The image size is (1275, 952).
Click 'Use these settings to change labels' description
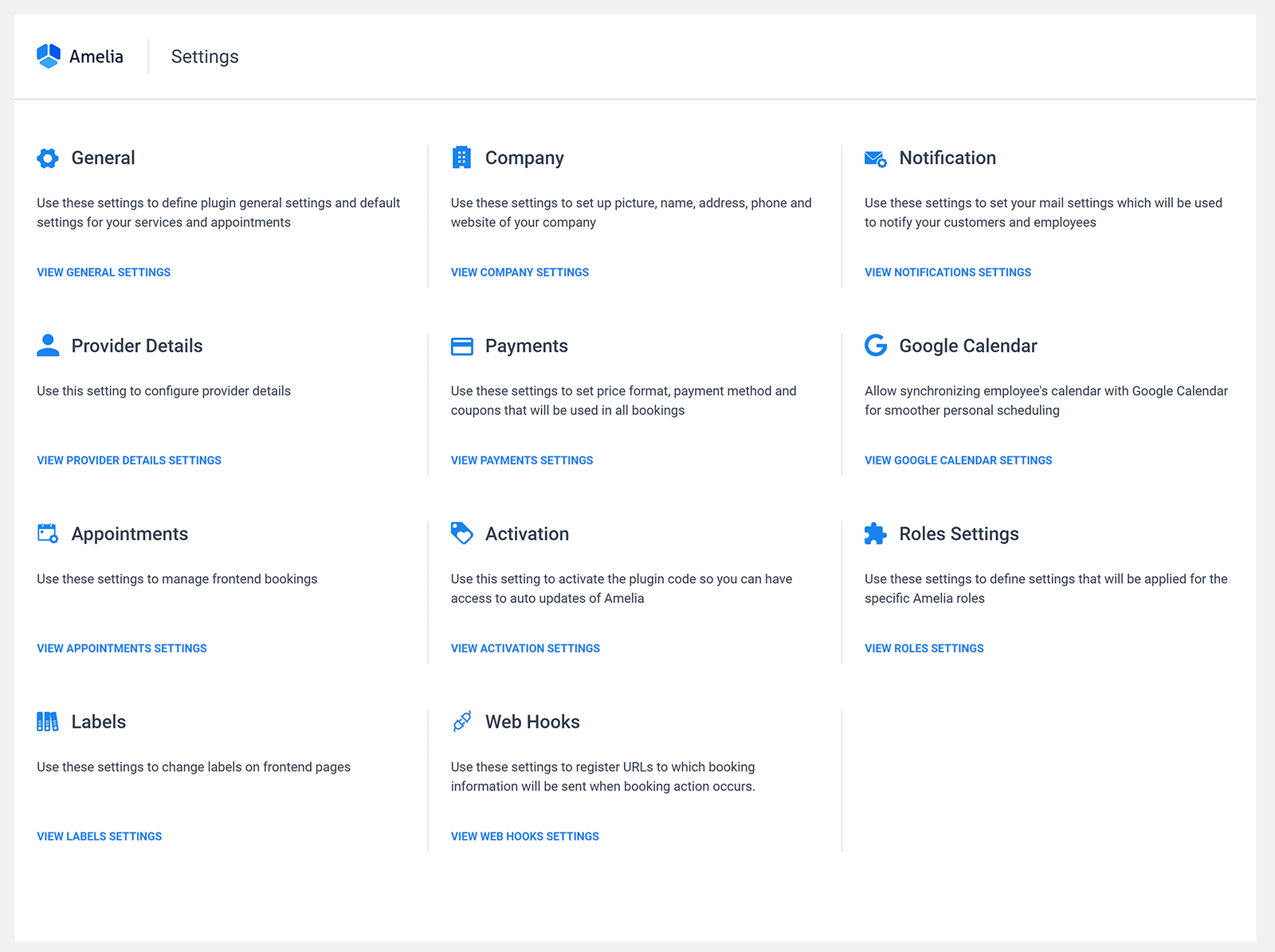194,767
